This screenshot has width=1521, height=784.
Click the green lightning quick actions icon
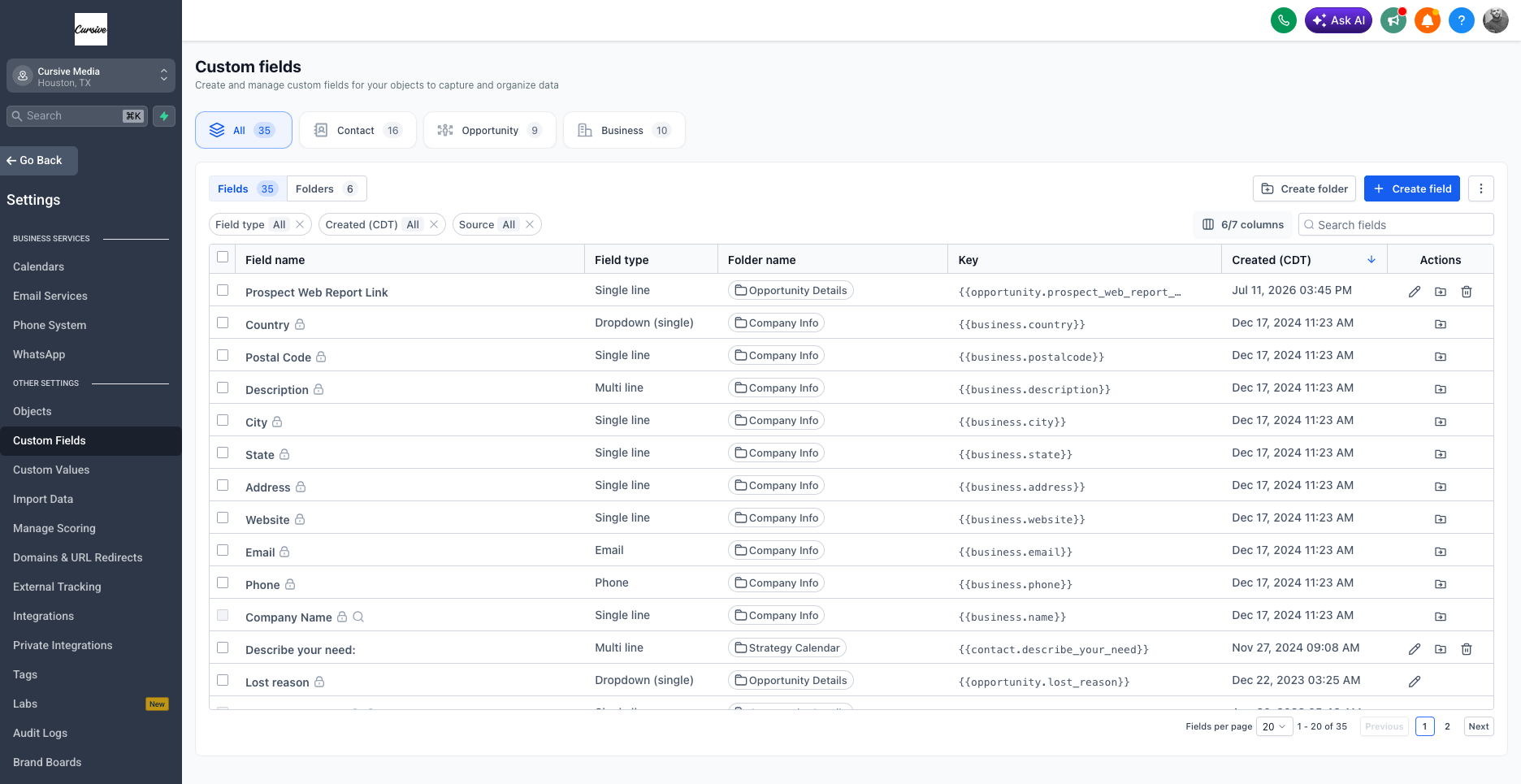[x=164, y=116]
